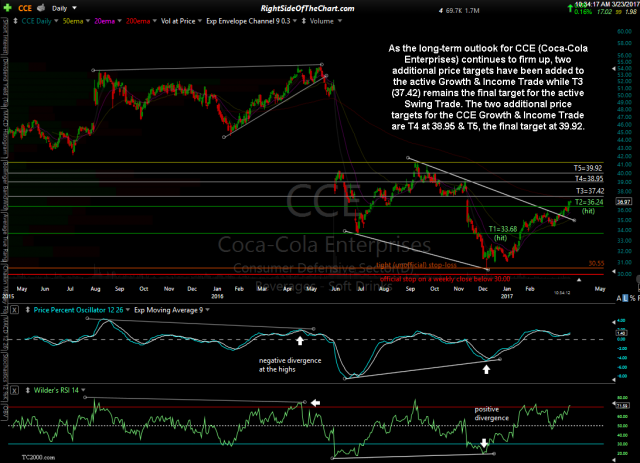Click the T4=38.95 target label
This screenshot has width=640, height=463.
point(589,178)
